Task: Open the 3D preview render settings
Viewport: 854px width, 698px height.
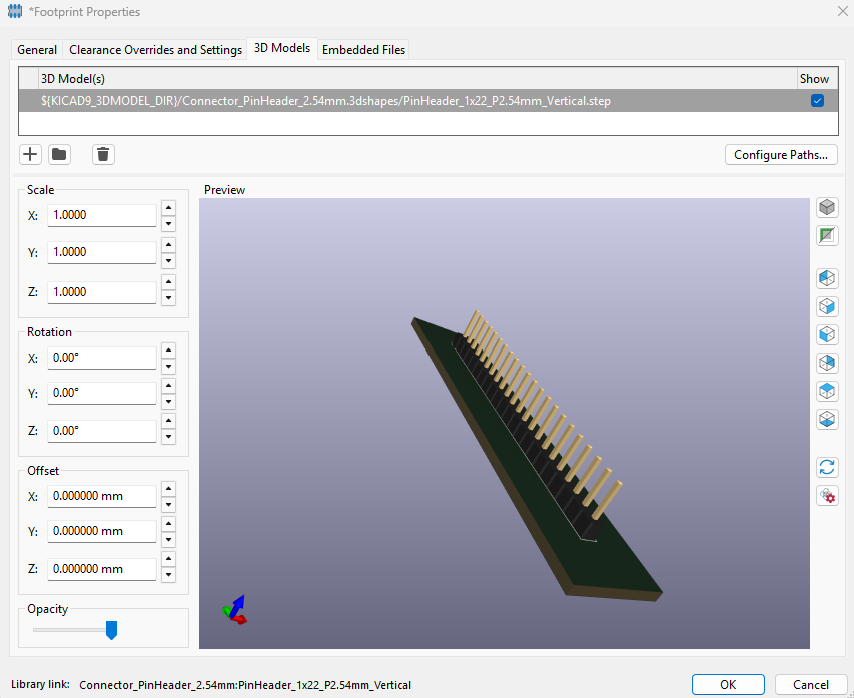Action: (x=827, y=496)
